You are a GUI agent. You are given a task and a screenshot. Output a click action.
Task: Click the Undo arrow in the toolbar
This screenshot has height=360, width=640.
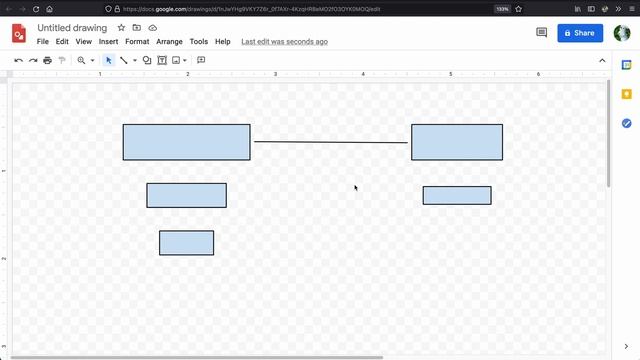point(18,60)
